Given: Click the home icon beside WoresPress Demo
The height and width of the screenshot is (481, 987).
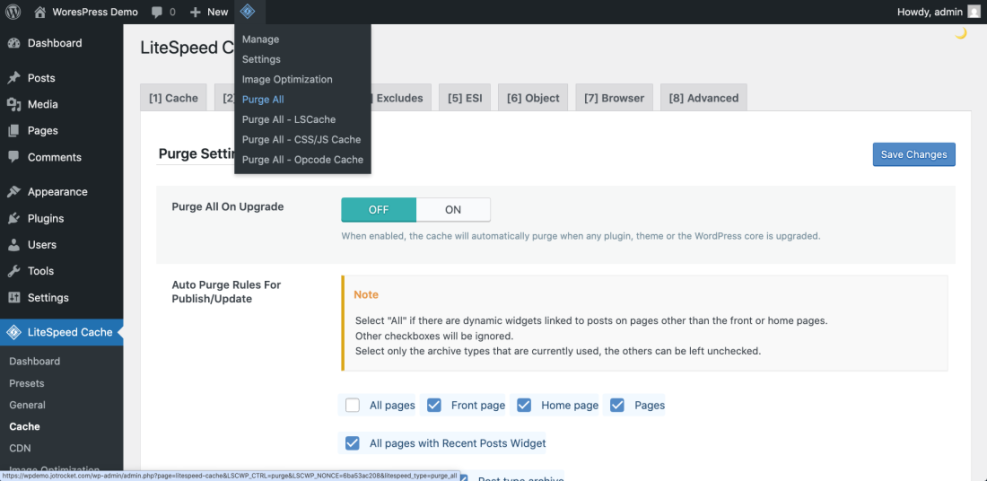Looking at the screenshot, I should point(40,12).
